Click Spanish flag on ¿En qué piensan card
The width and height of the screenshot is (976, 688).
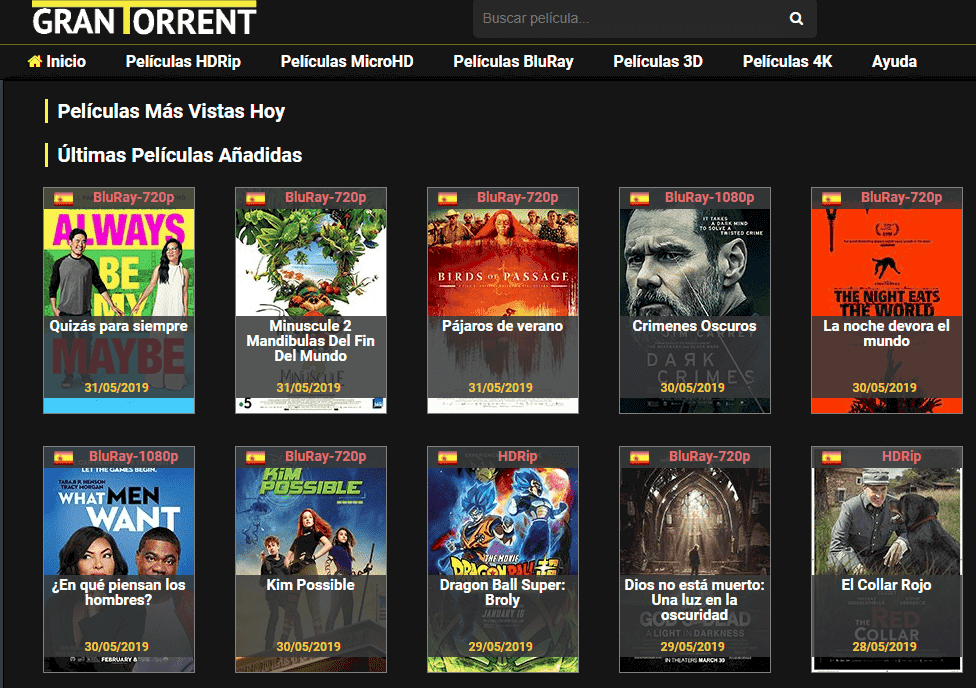(63, 457)
